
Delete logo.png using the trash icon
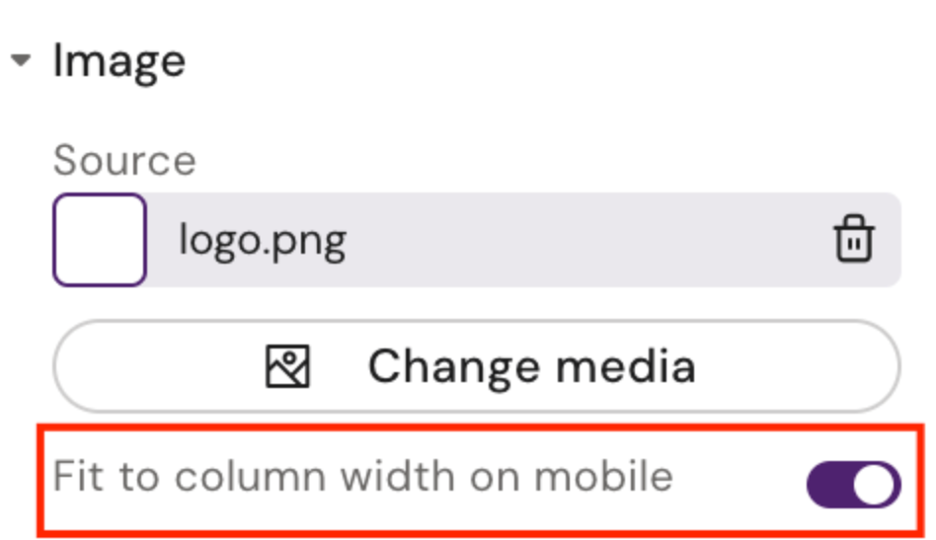coord(853,241)
